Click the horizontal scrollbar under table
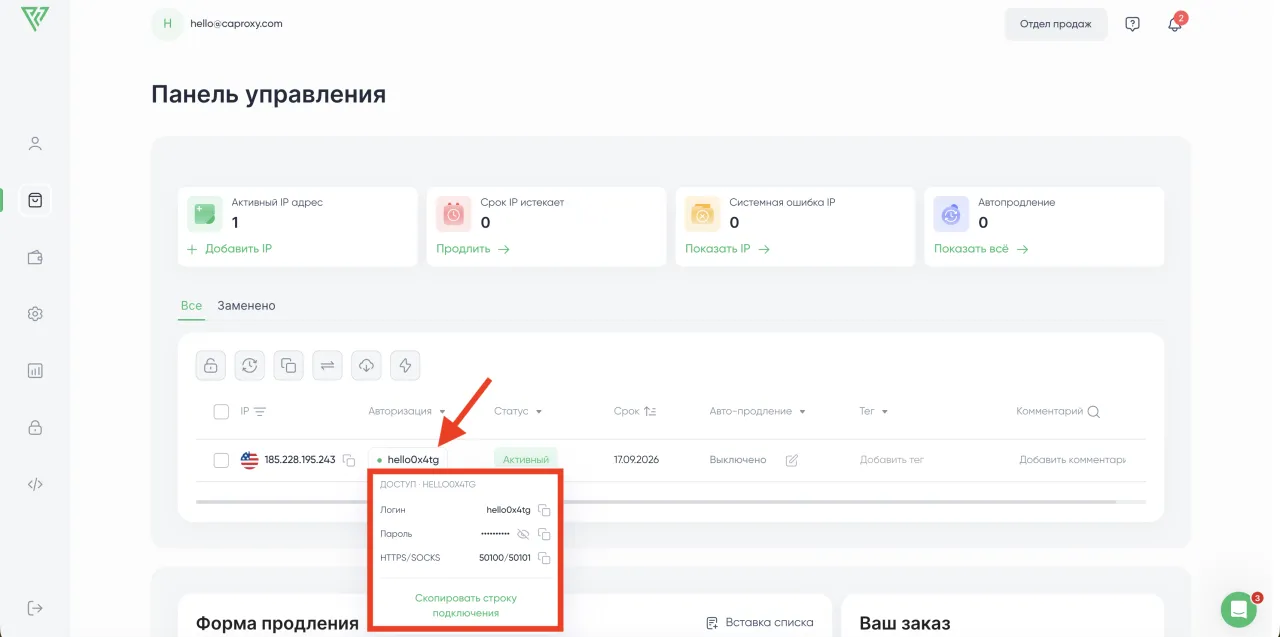 click(x=656, y=500)
